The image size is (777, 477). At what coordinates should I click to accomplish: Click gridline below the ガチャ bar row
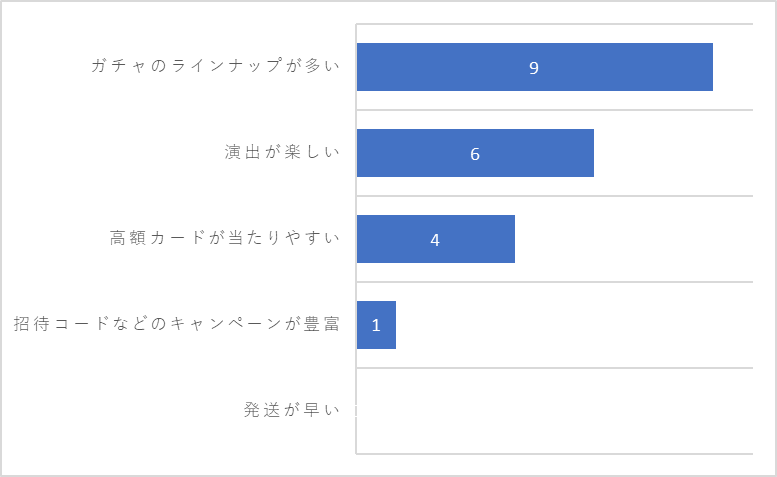pos(555,110)
